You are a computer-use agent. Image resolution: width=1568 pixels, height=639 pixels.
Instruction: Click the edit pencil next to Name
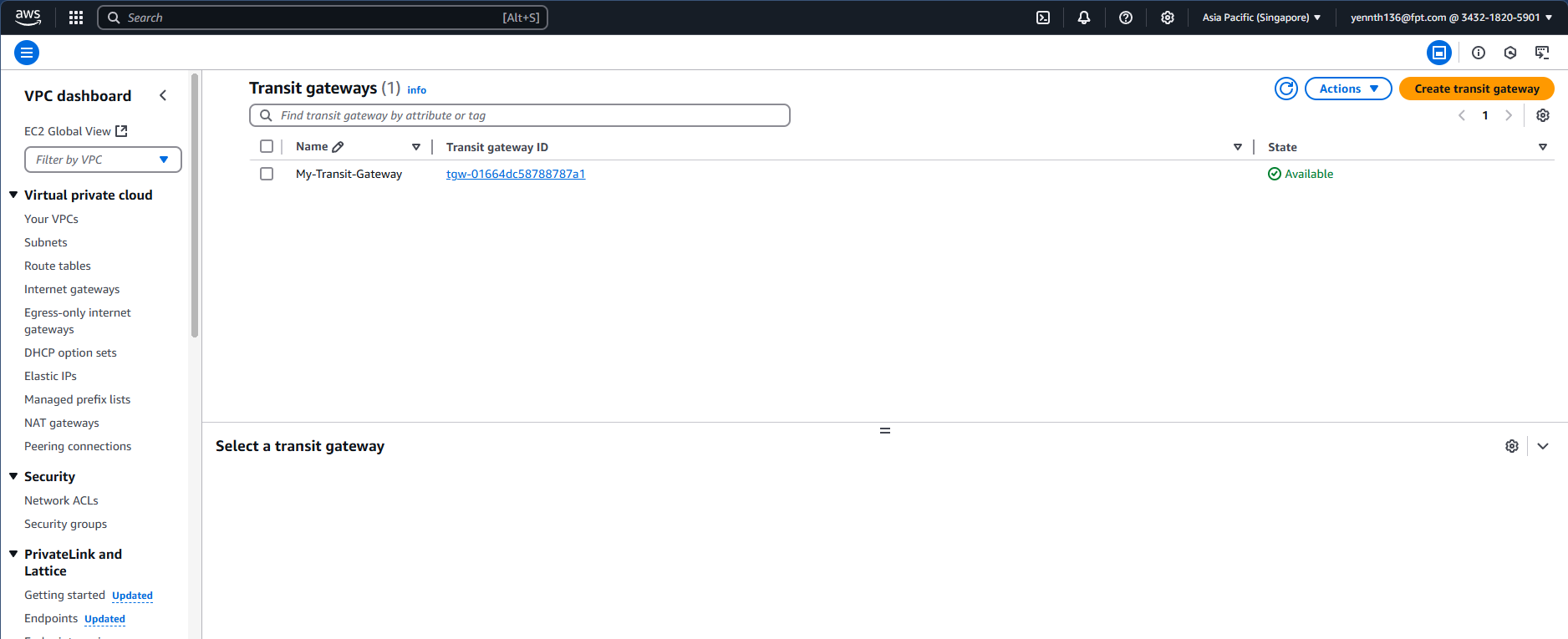[338, 147]
